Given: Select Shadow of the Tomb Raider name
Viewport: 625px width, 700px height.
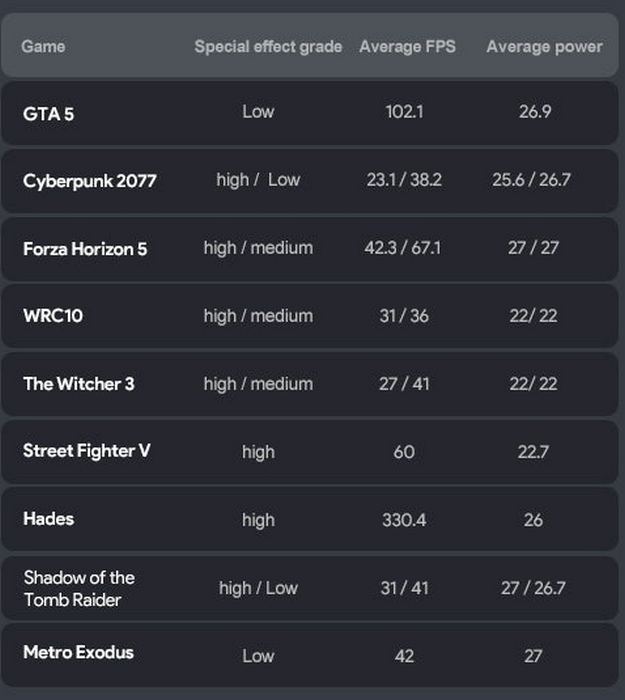Looking at the screenshot, I should click(79, 588).
